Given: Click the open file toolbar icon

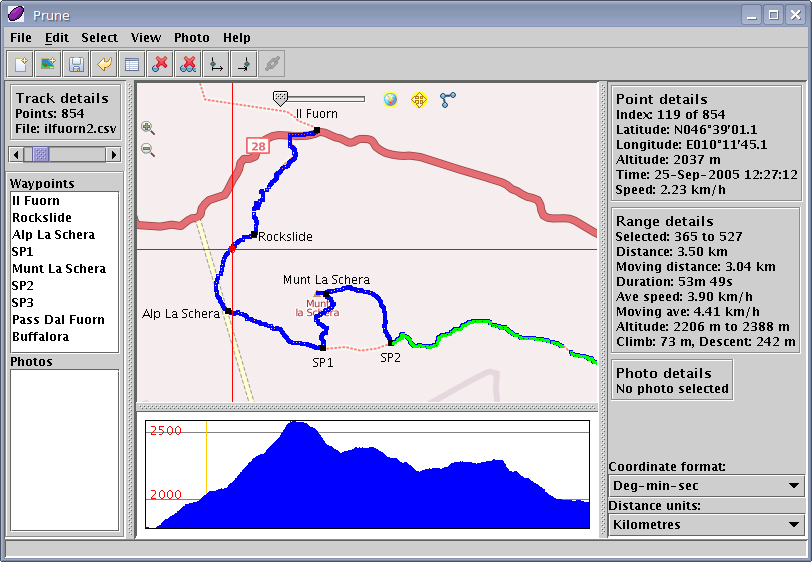Looking at the screenshot, I should point(21,65).
